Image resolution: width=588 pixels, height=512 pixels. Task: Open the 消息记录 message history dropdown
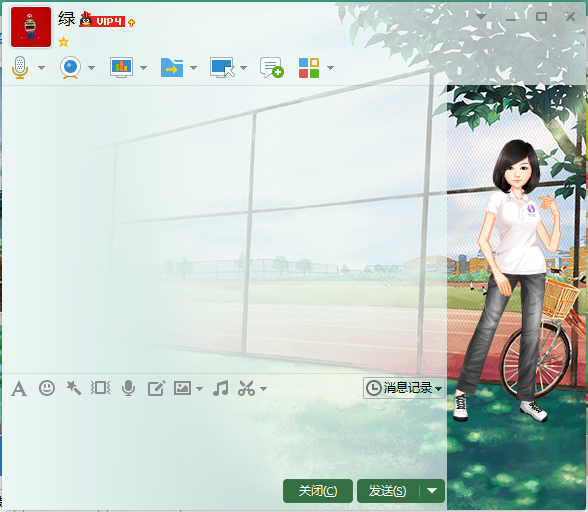pyautogui.click(x=404, y=388)
